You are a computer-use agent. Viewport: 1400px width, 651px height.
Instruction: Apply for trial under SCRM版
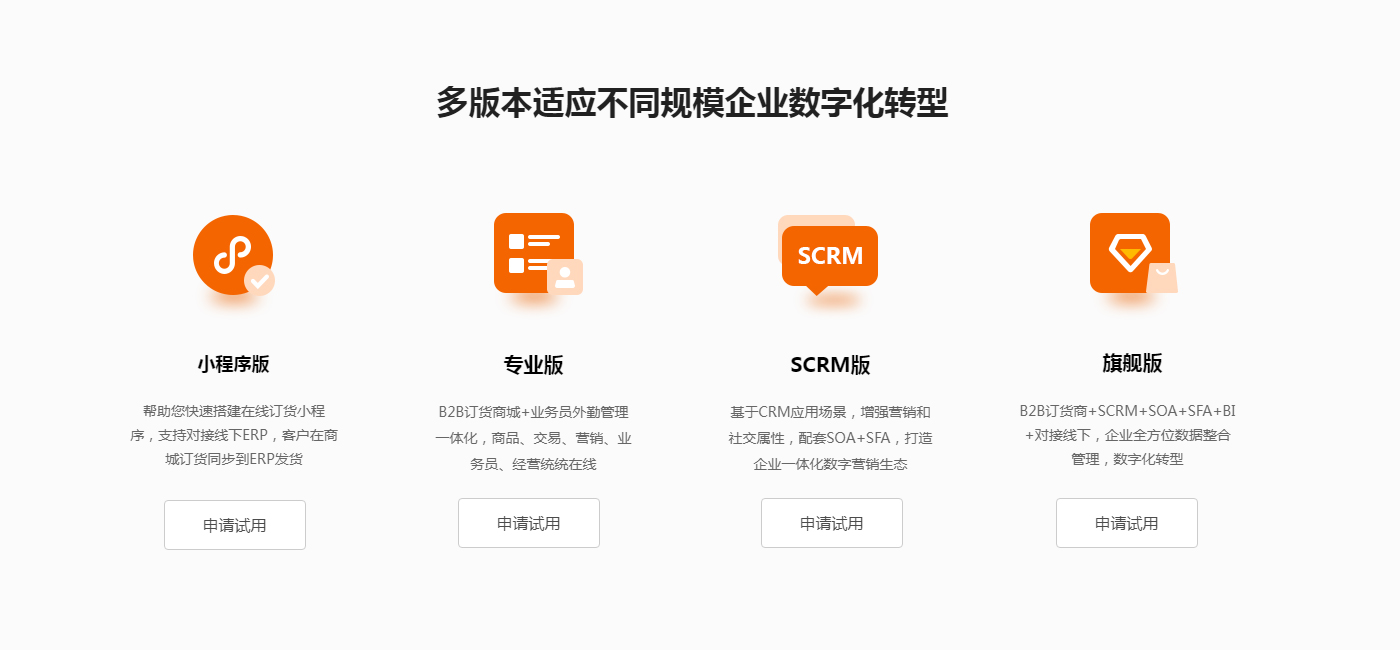[832, 523]
